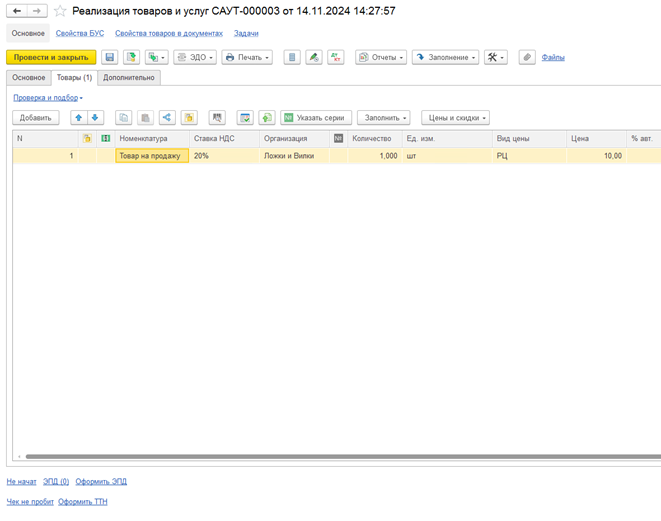This screenshot has height=521, width=661.
Task: Add document to favorites with star icon
Action: point(60,11)
